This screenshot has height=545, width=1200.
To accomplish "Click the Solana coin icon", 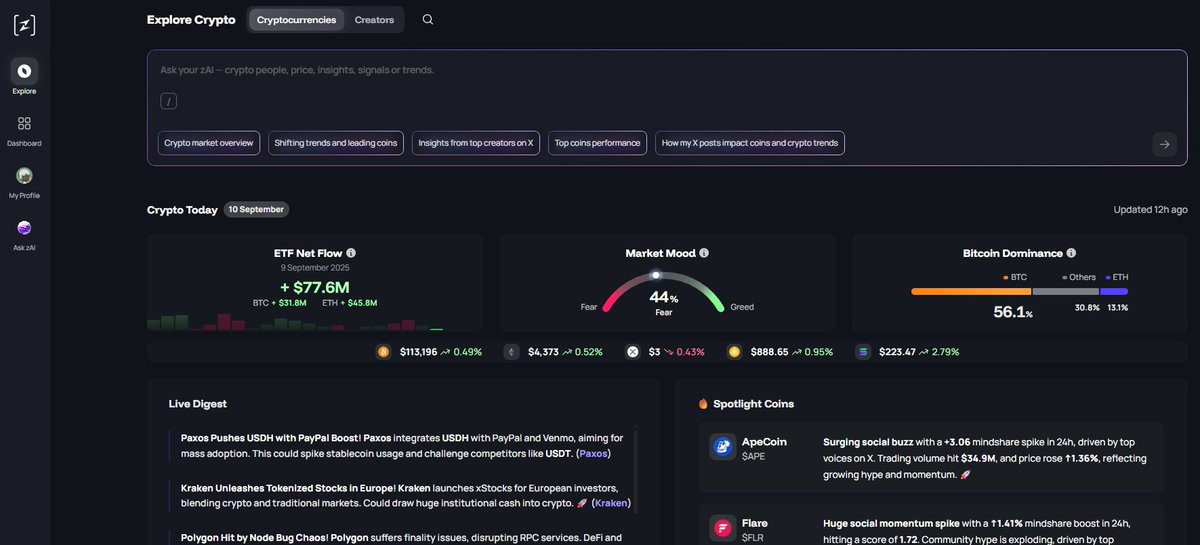I will pyautogui.click(x=863, y=352).
